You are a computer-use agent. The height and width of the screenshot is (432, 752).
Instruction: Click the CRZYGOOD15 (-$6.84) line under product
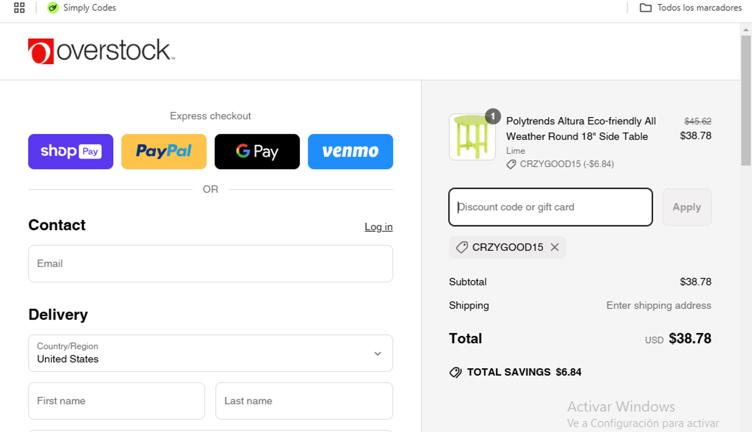(560, 164)
